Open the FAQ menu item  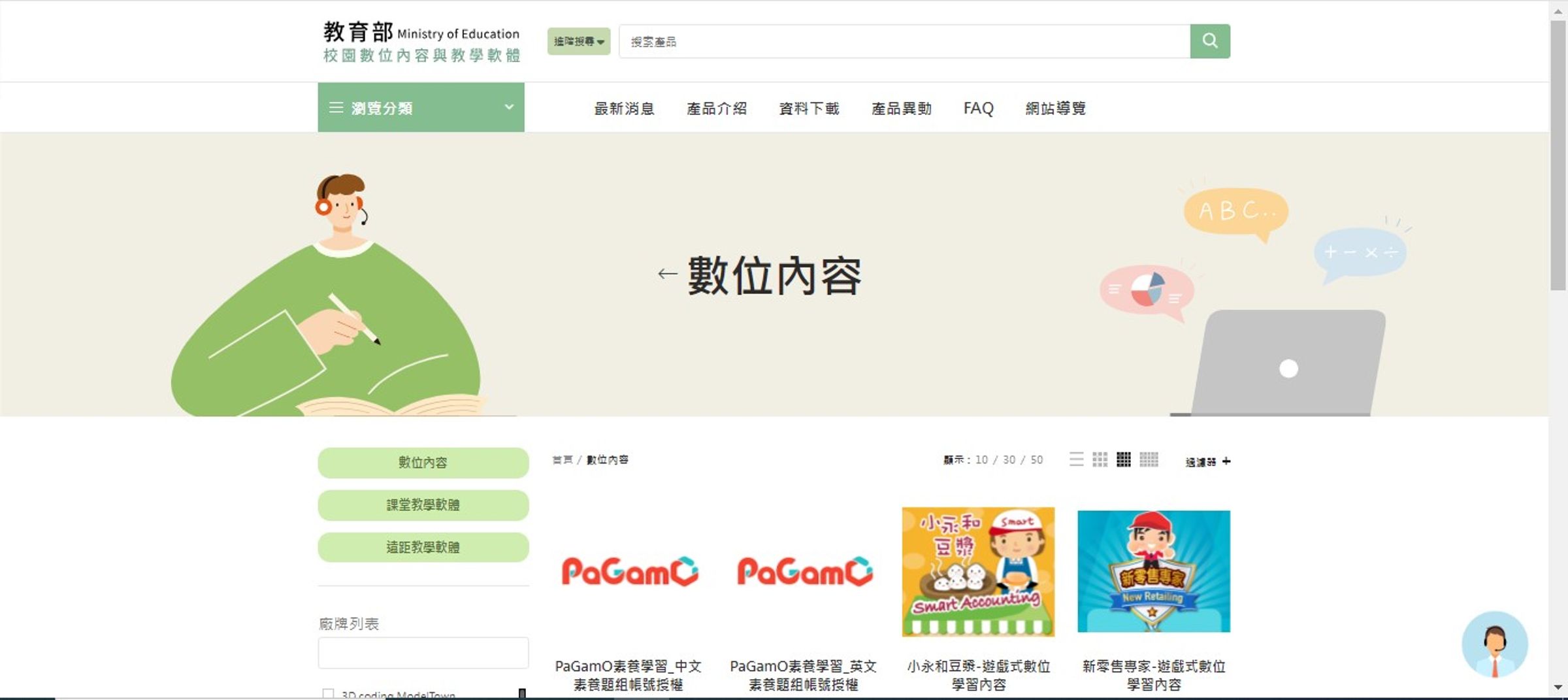978,108
